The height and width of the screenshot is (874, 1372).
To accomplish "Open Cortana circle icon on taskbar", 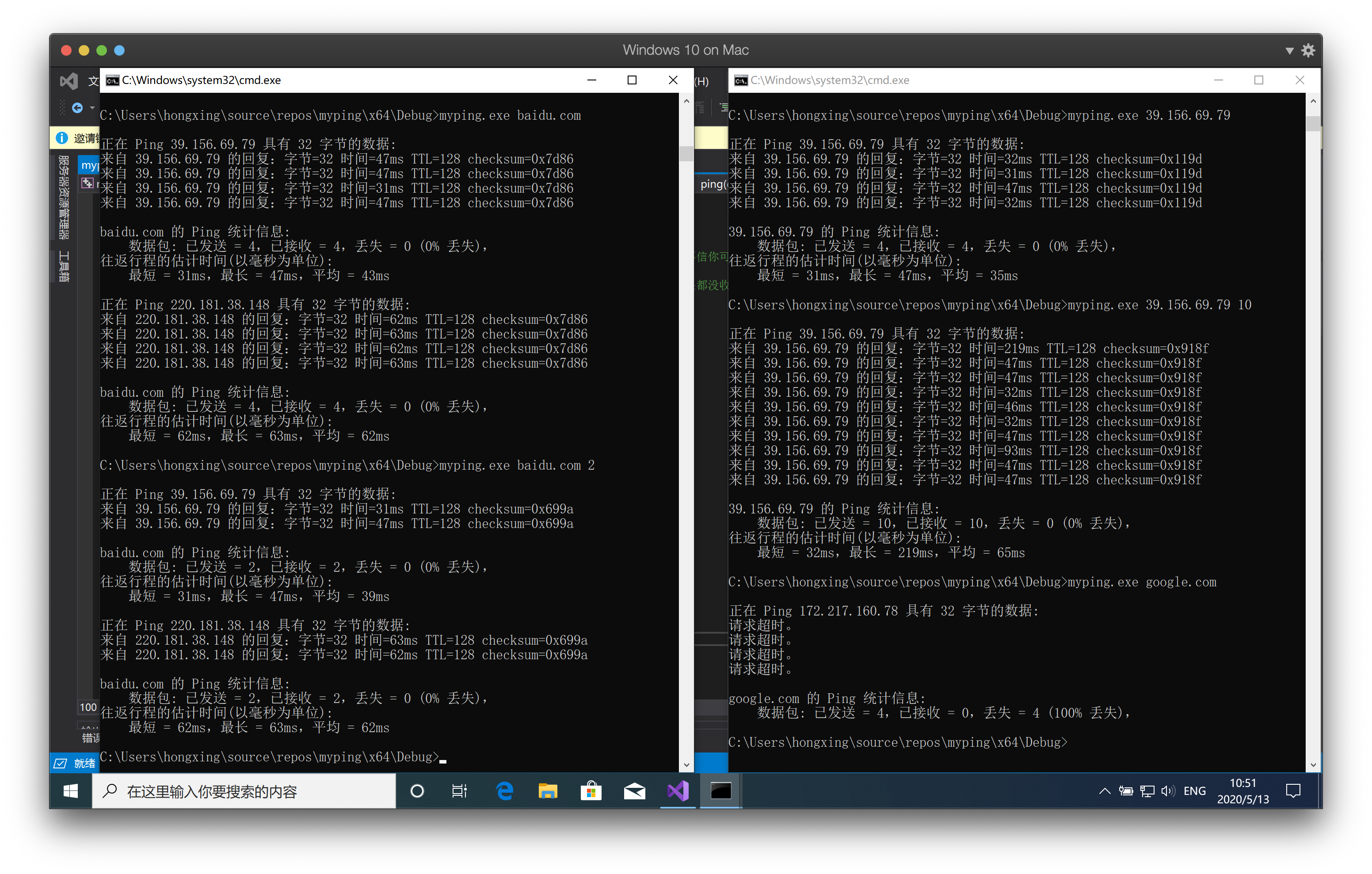I will point(417,791).
